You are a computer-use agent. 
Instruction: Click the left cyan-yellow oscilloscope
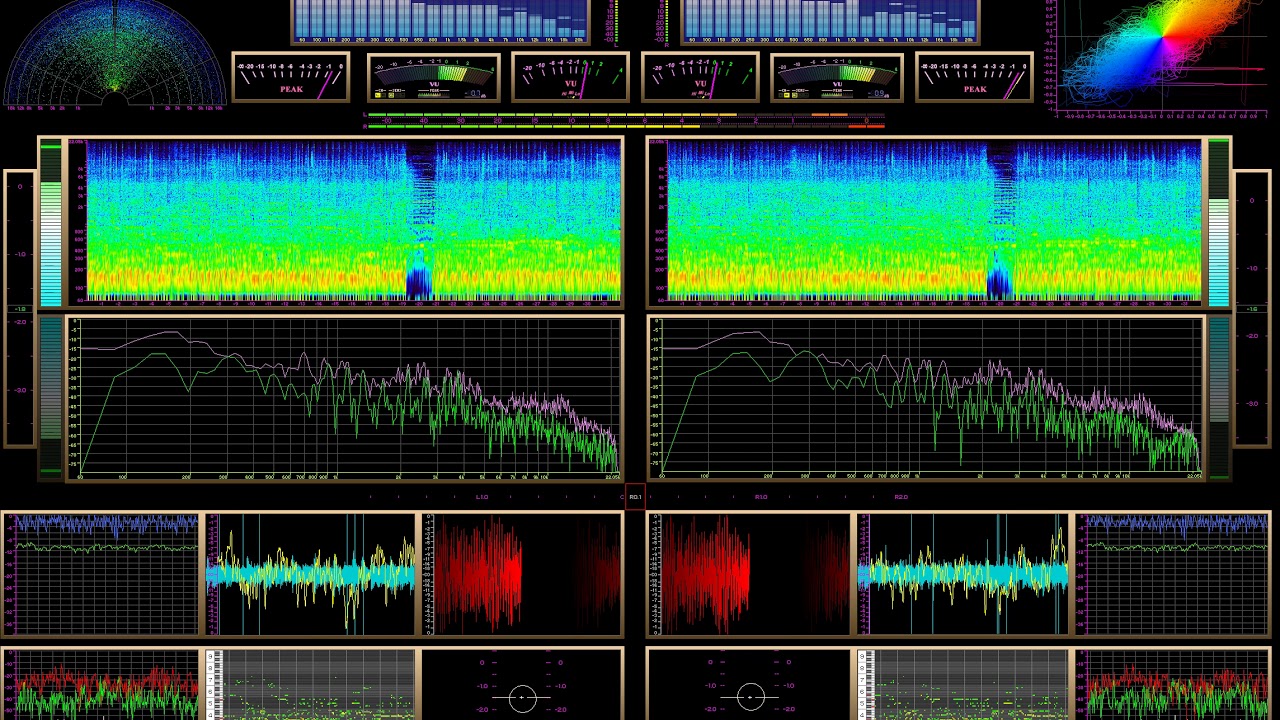click(310, 575)
